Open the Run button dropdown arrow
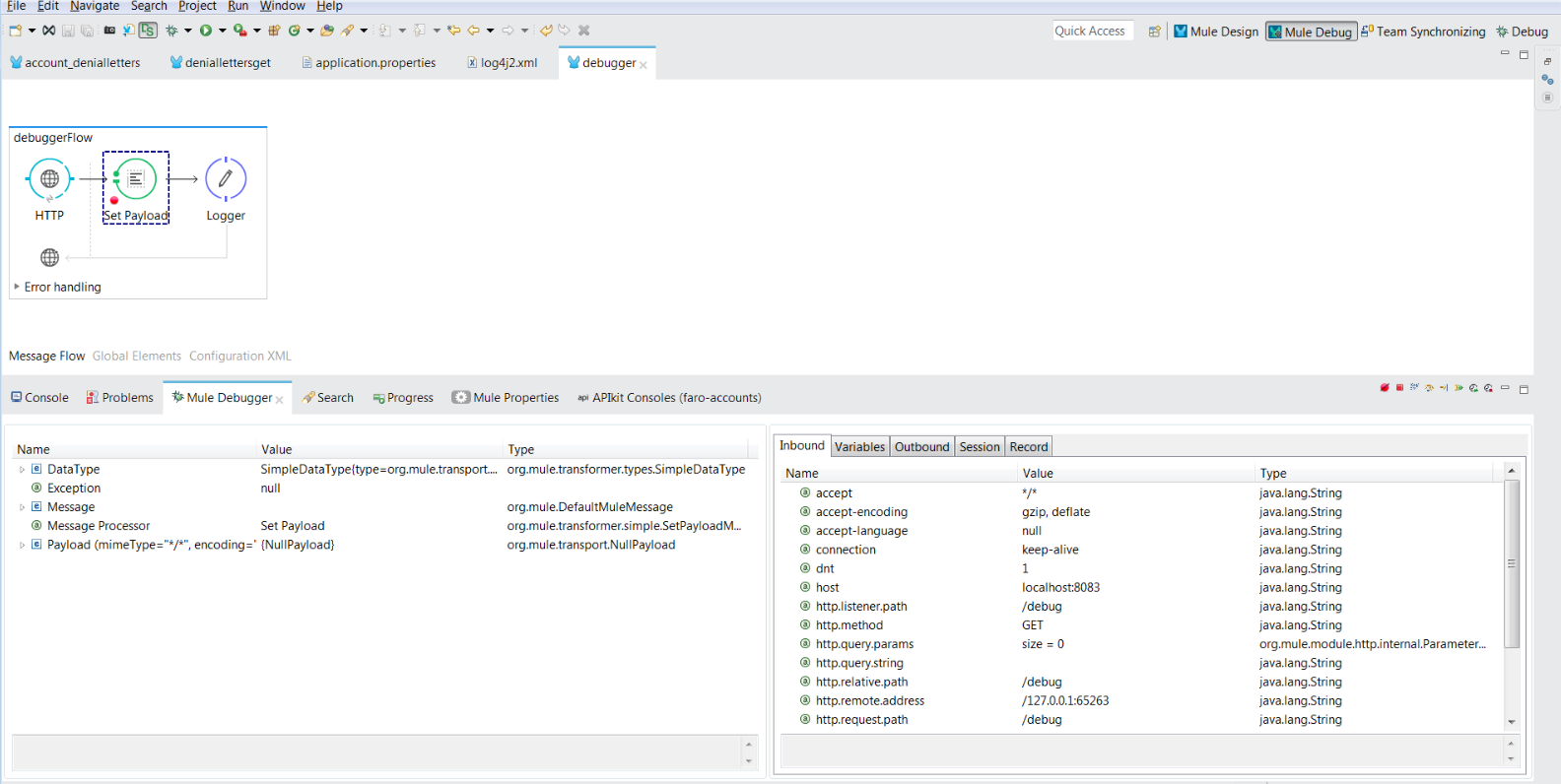Image resolution: width=1561 pixels, height=784 pixels. 222,31
